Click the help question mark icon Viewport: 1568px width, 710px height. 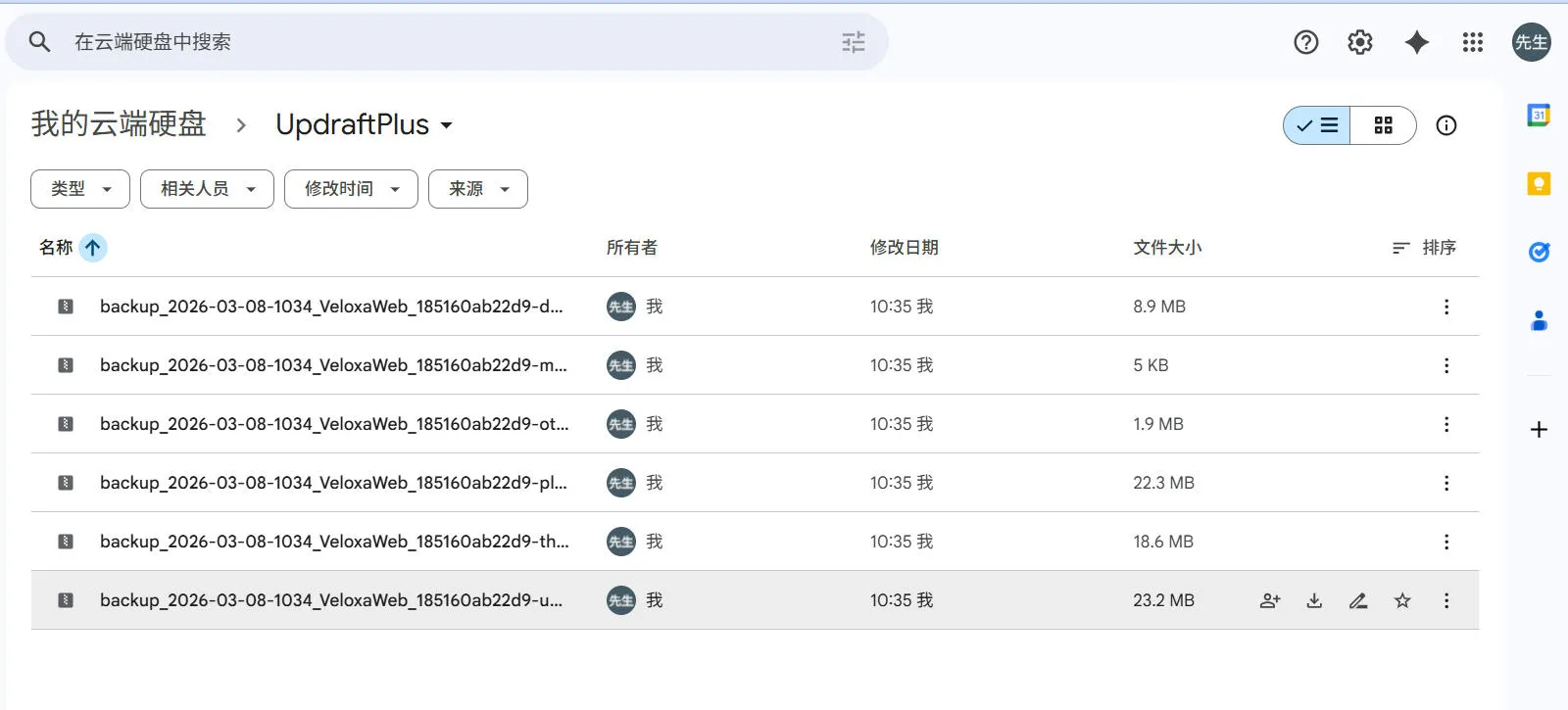(x=1305, y=42)
